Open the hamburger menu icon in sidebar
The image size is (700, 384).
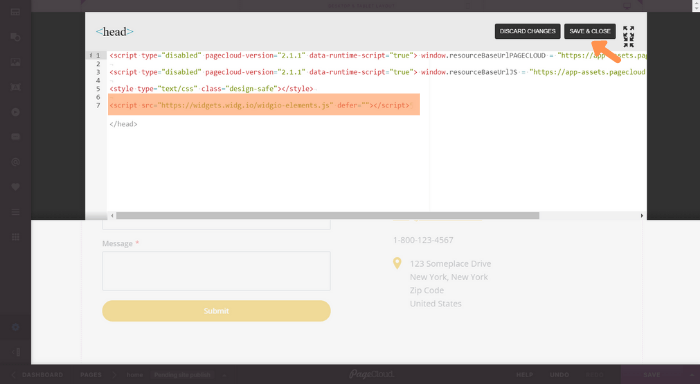(x=15, y=212)
